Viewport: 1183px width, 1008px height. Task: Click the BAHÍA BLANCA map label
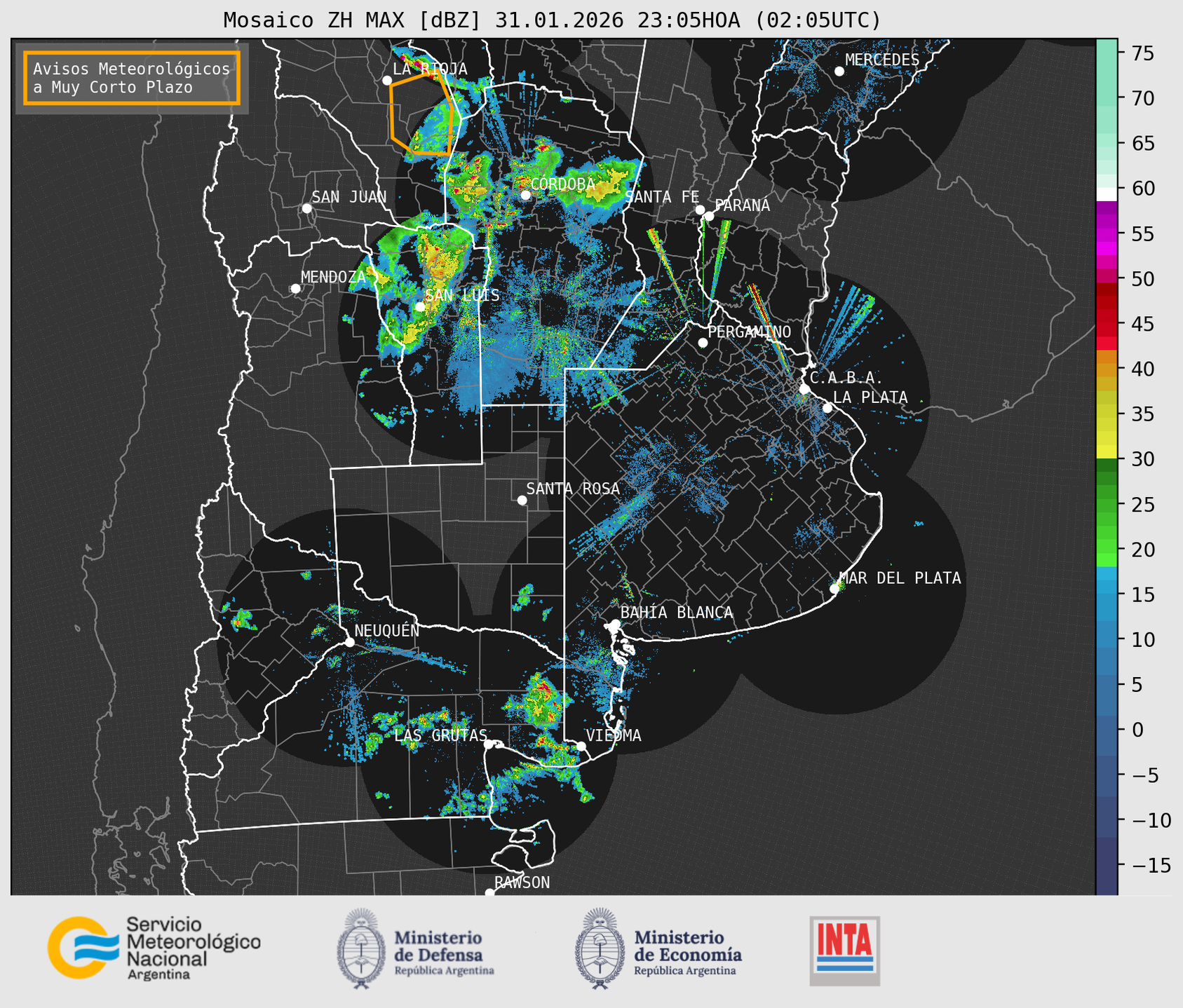click(x=677, y=613)
